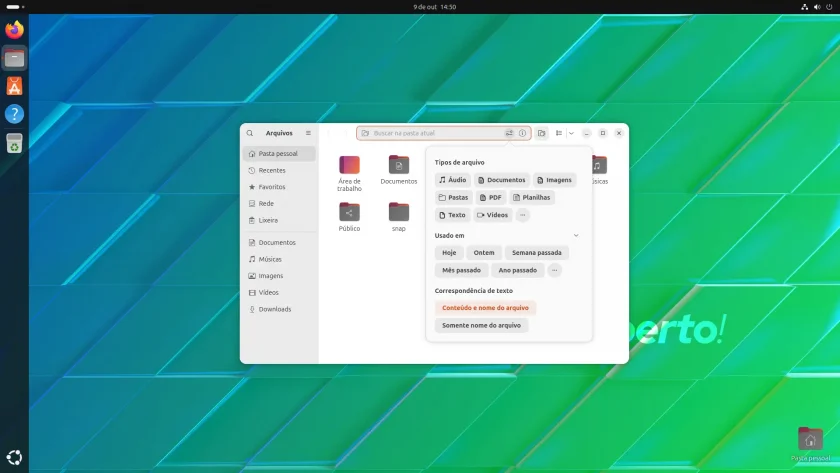Show more date options with ellipsis button
The image size is (840, 473).
point(554,271)
